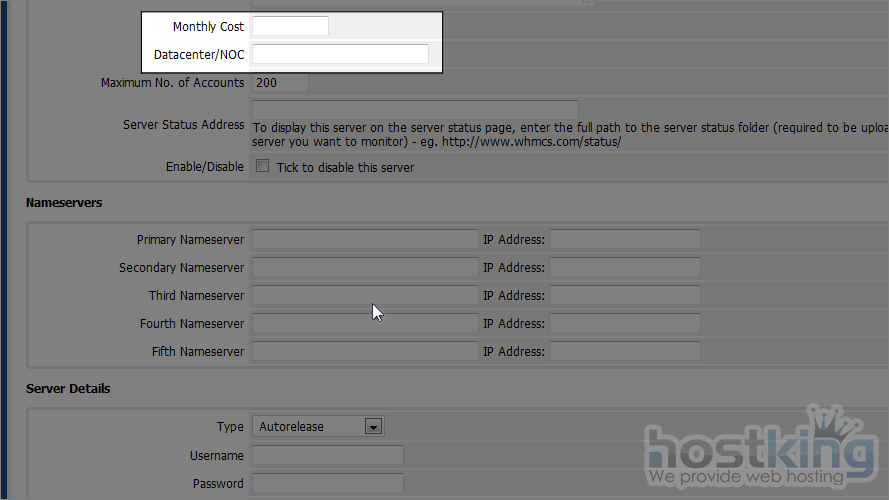The image size is (889, 500).
Task: Click the Fifth Nameserver input field
Action: click(365, 352)
